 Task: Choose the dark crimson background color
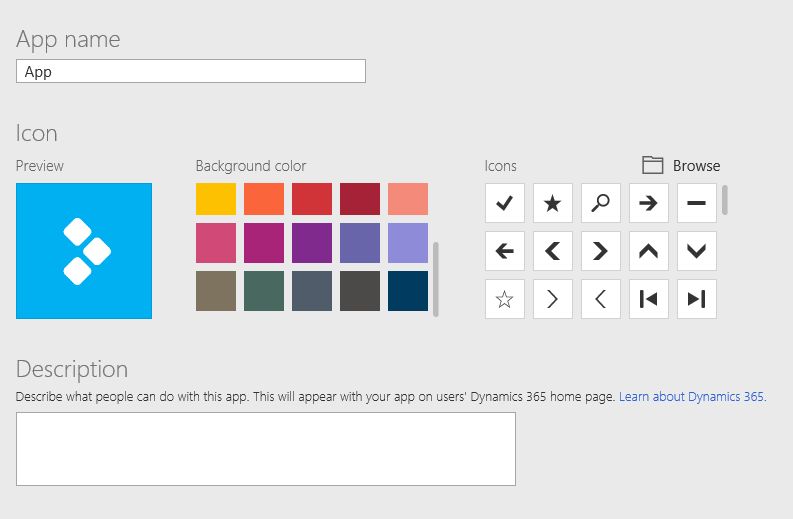[360, 199]
